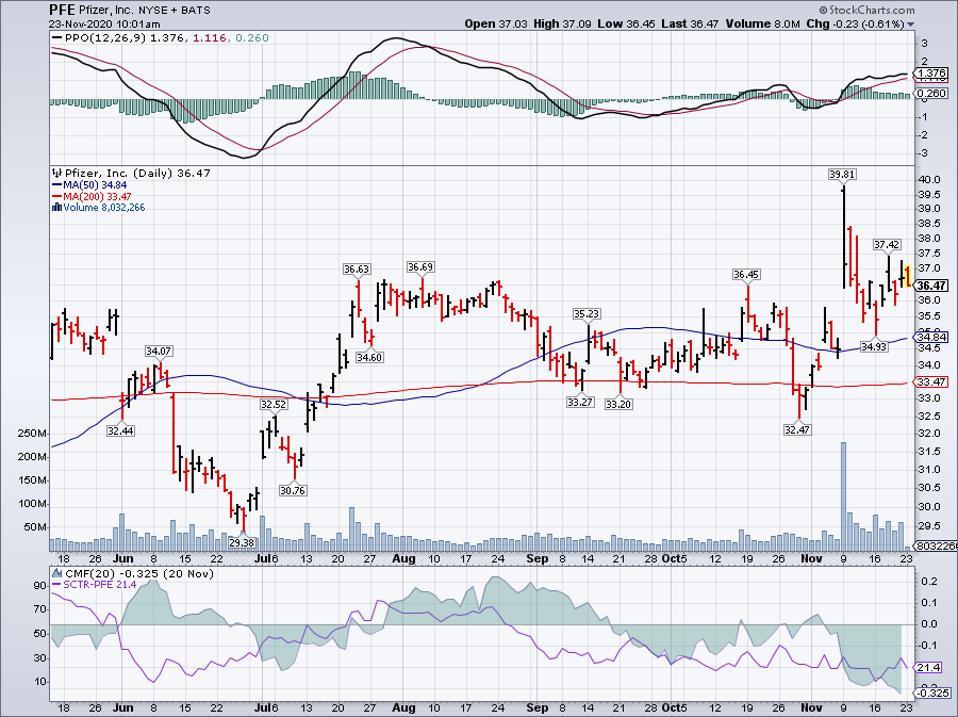Click the volume bars icon in legend
This screenshot has width=958, height=717.
coord(57,208)
